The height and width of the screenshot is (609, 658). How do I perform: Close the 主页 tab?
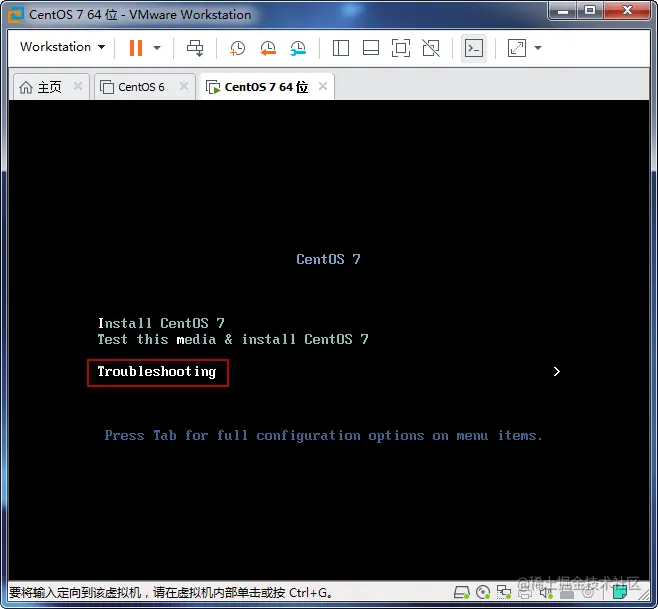click(x=78, y=86)
